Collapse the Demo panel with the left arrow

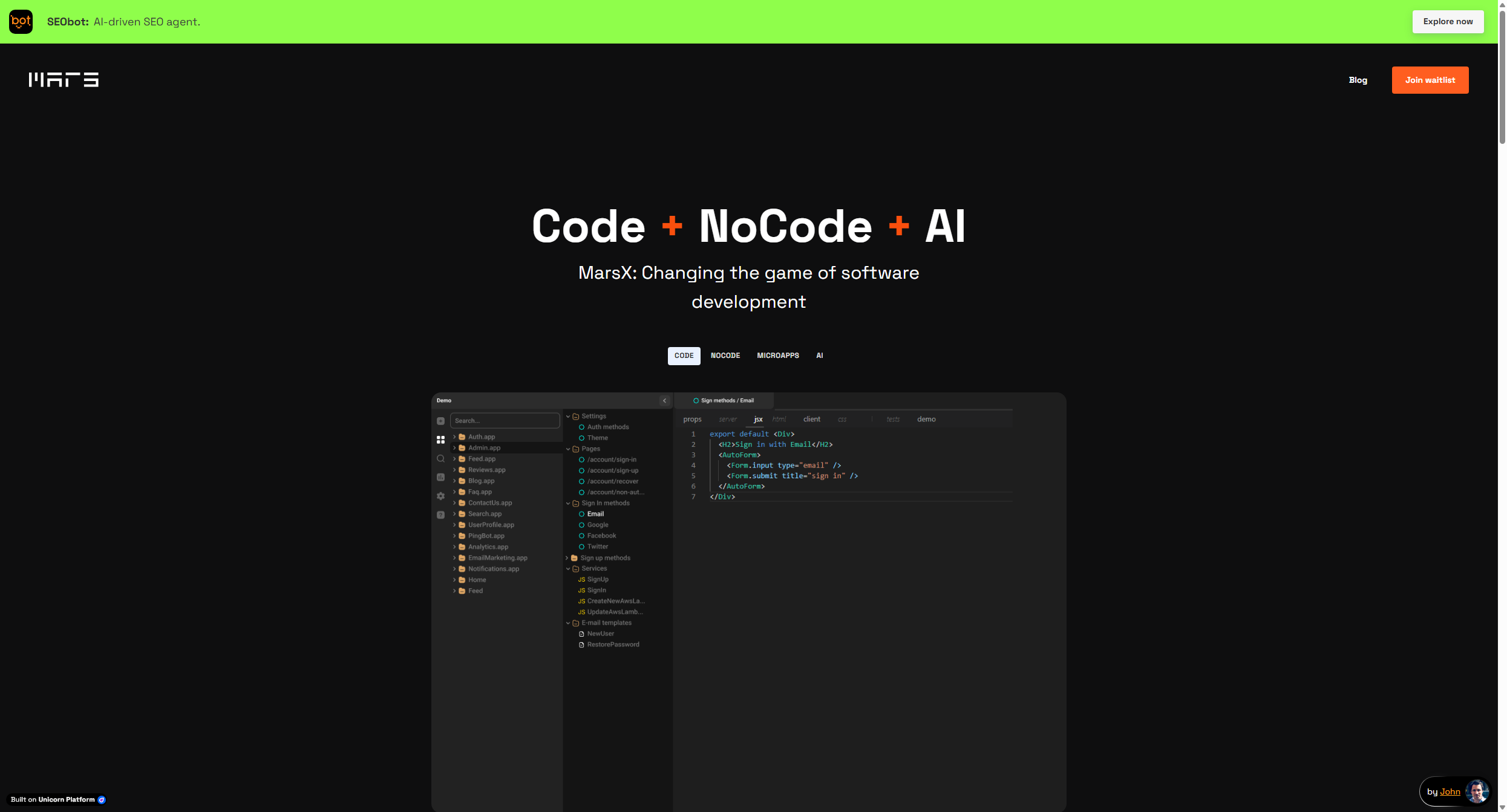point(664,400)
